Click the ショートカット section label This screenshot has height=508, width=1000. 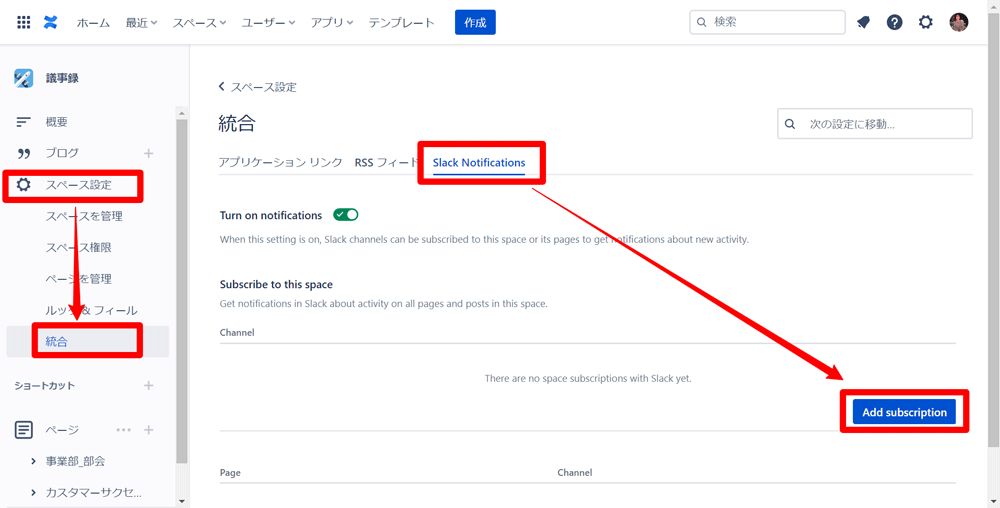pos(45,386)
